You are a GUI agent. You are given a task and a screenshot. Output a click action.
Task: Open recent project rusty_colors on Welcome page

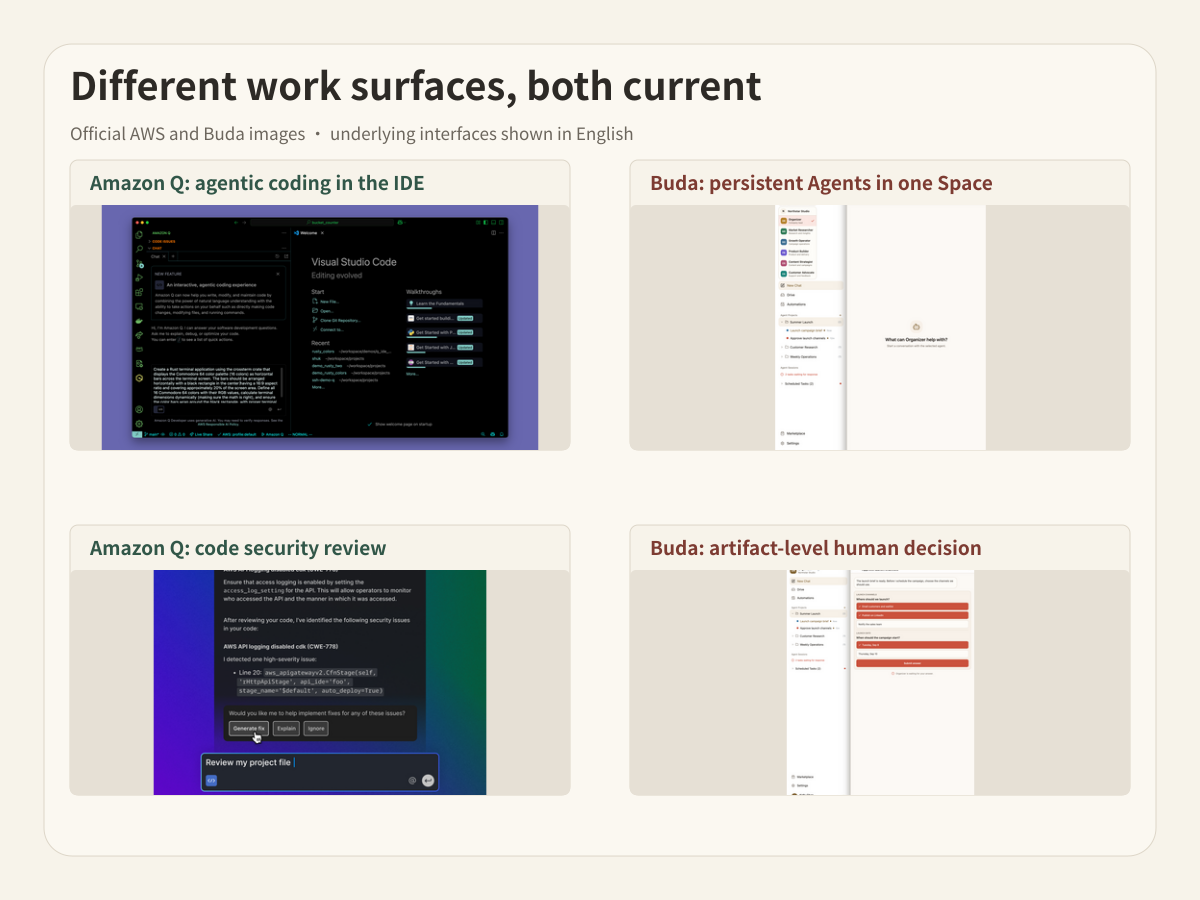(323, 352)
